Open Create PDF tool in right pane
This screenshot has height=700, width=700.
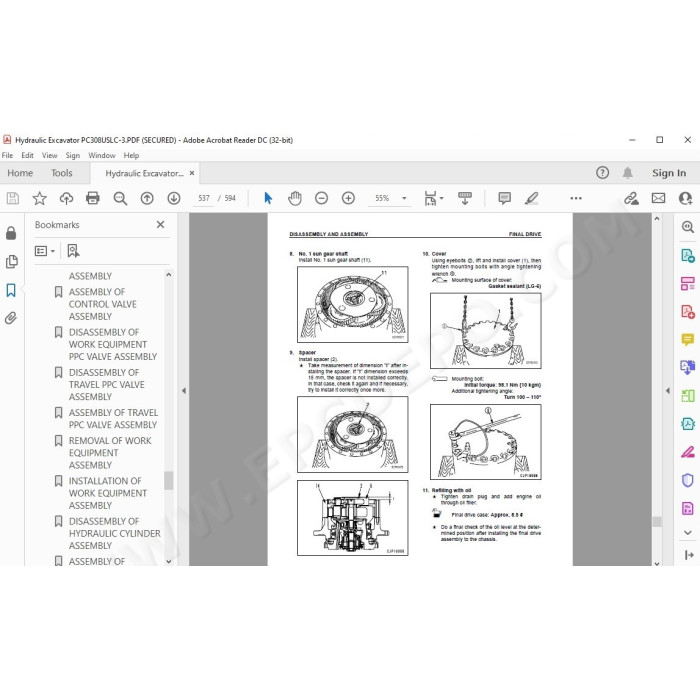[688, 312]
